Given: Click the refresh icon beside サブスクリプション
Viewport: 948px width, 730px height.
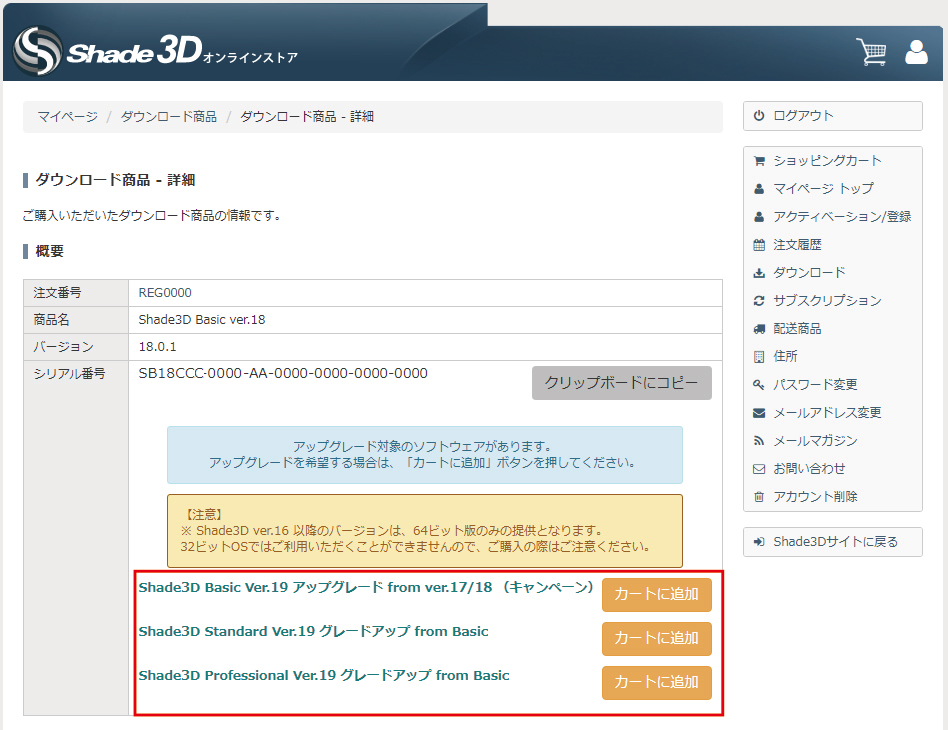Looking at the screenshot, I should (x=759, y=301).
